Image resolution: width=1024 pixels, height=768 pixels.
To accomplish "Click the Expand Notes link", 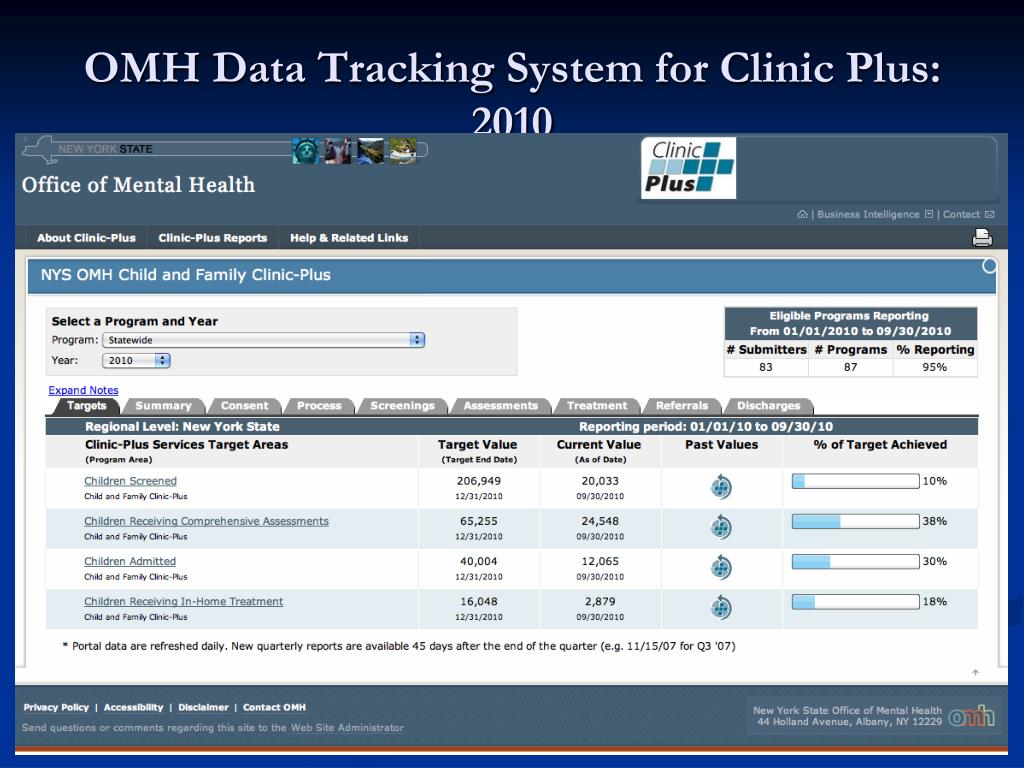I will pyautogui.click(x=84, y=390).
